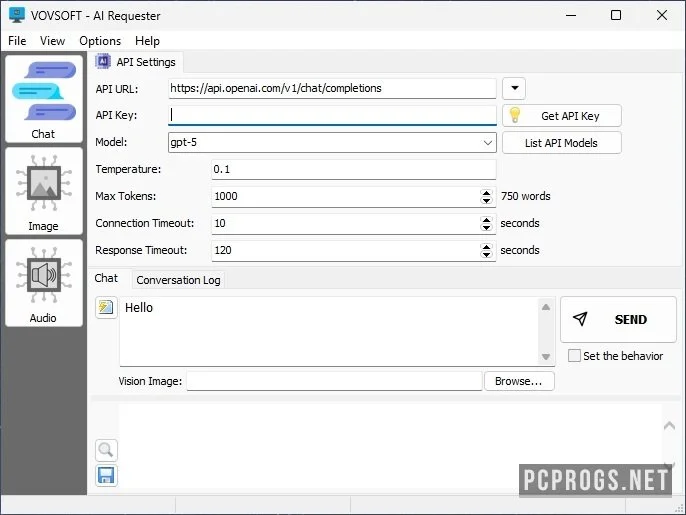Click the Get API Key button
The width and height of the screenshot is (686, 515).
(561, 116)
